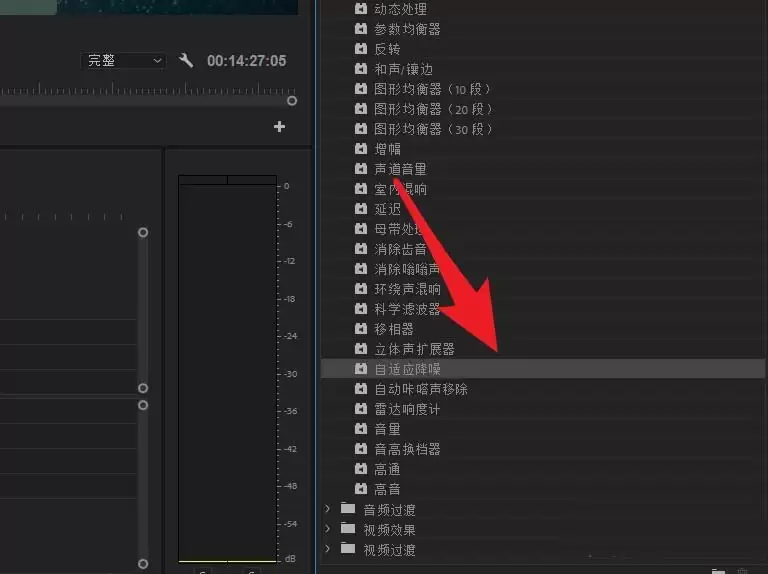Click the icon beside 高音 effect
Screen dimensions: 768x574
click(360, 489)
